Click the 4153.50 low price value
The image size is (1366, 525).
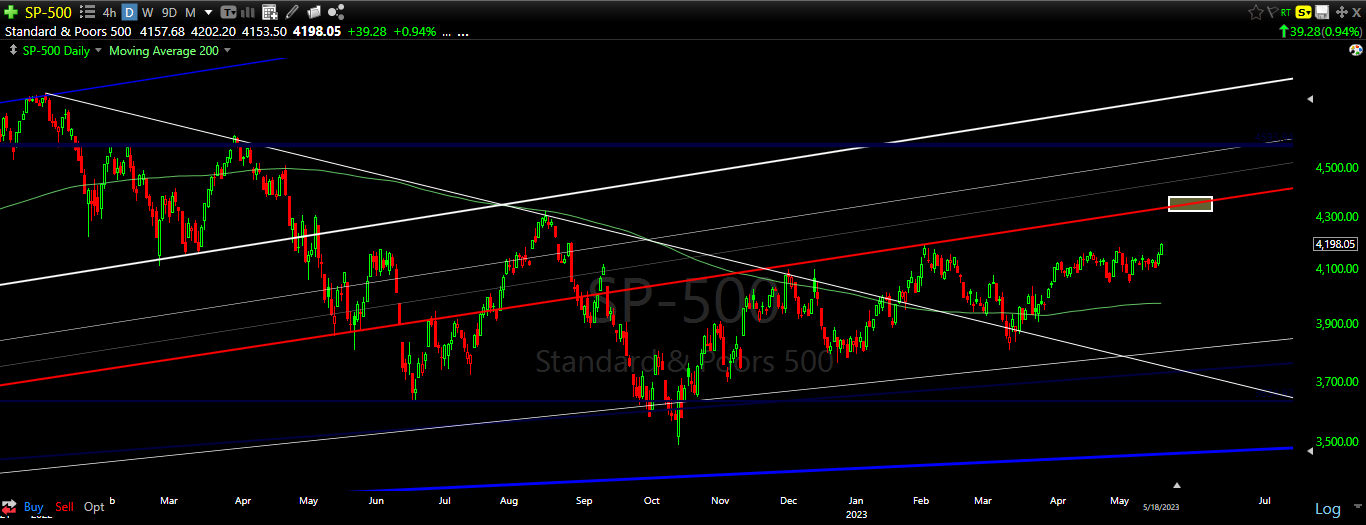tap(264, 31)
